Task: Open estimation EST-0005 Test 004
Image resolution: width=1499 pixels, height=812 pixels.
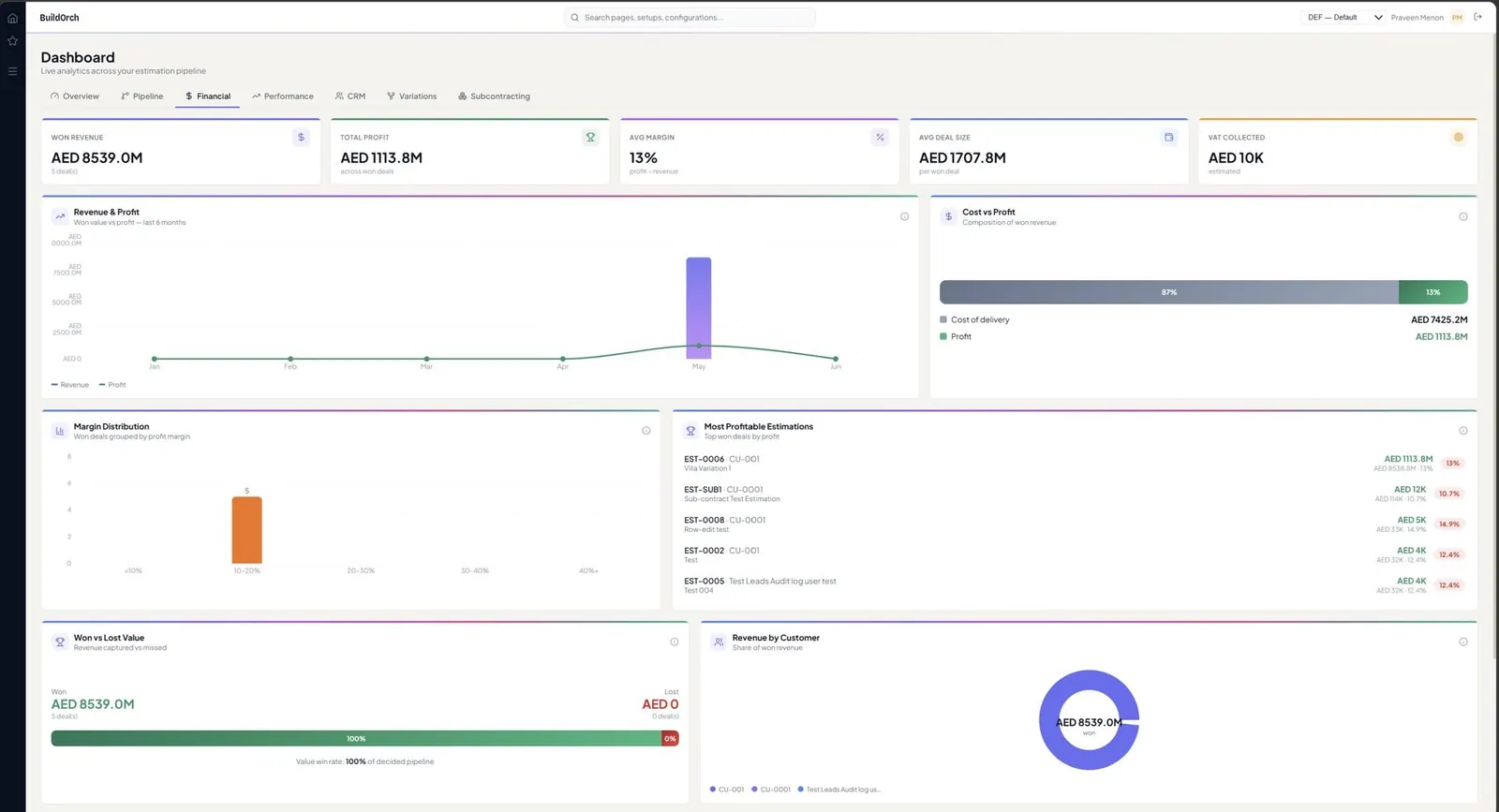Action: (1074, 585)
